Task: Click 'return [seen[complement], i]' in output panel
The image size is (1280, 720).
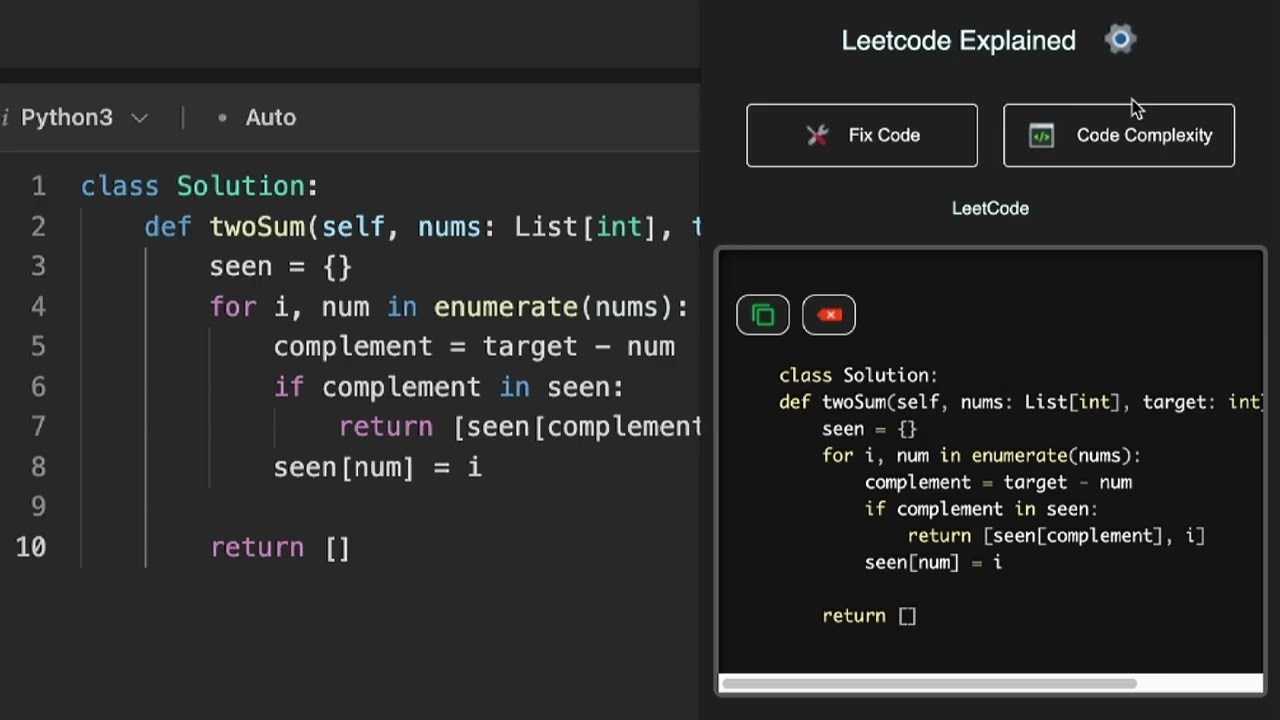Action: pos(1056,536)
